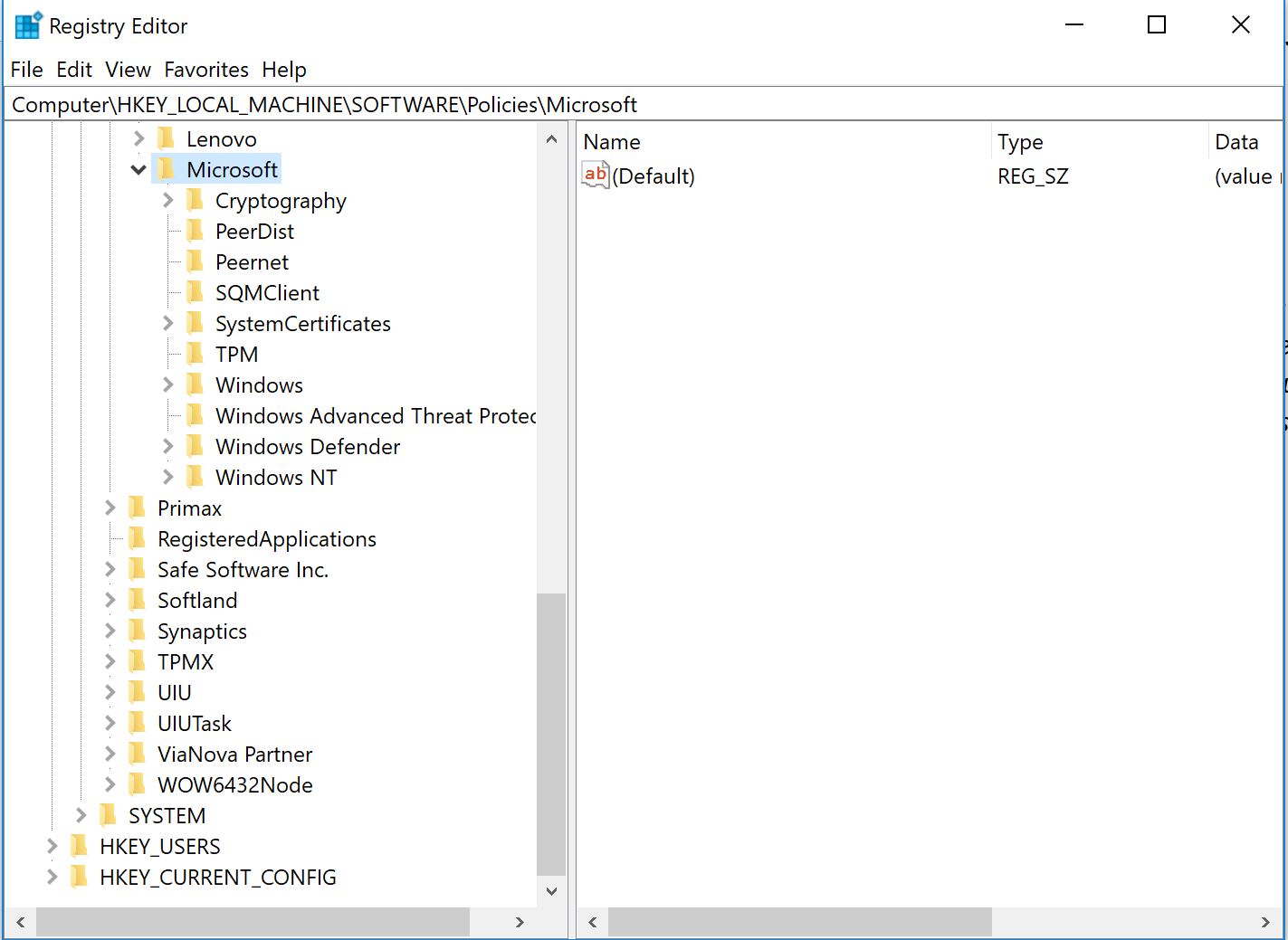1288x940 pixels.
Task: Click the folder icon beside Primax
Action: click(137, 508)
